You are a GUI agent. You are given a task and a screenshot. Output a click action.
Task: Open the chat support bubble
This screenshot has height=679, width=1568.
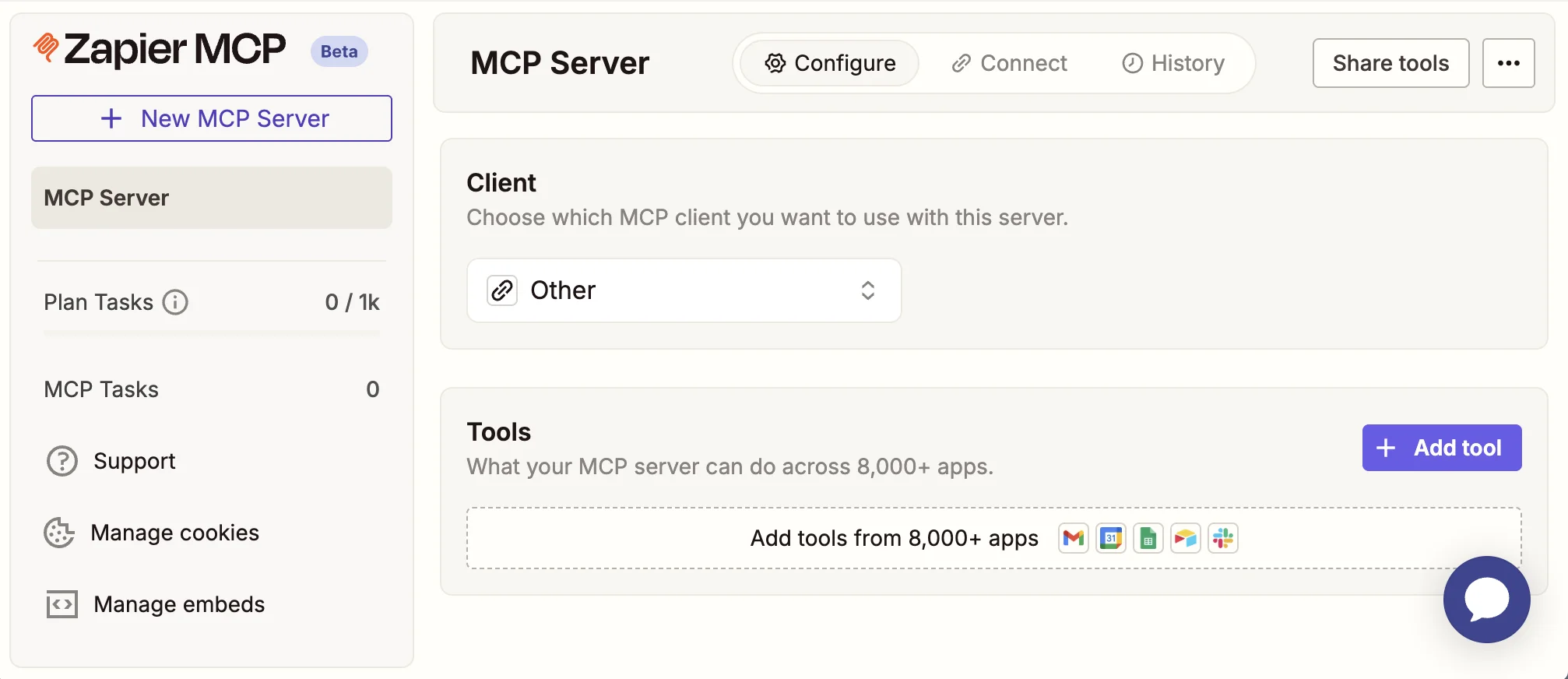click(x=1487, y=600)
